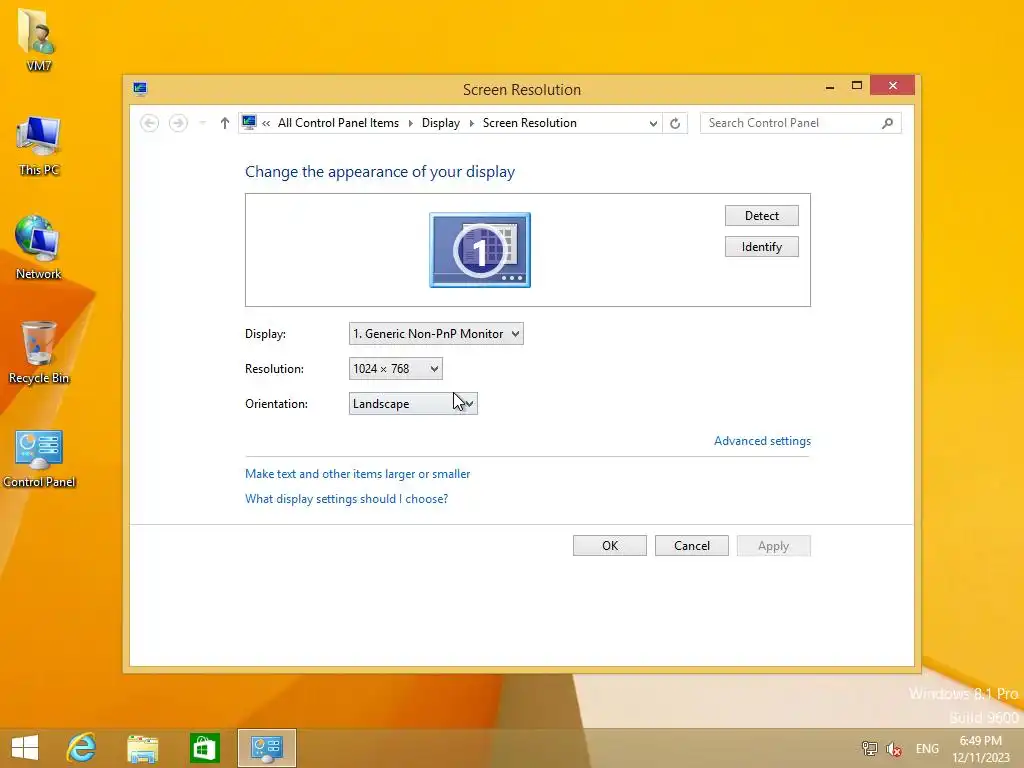The height and width of the screenshot is (768, 1024).
Task: Go up one level with the Up arrow
Action: [225, 123]
